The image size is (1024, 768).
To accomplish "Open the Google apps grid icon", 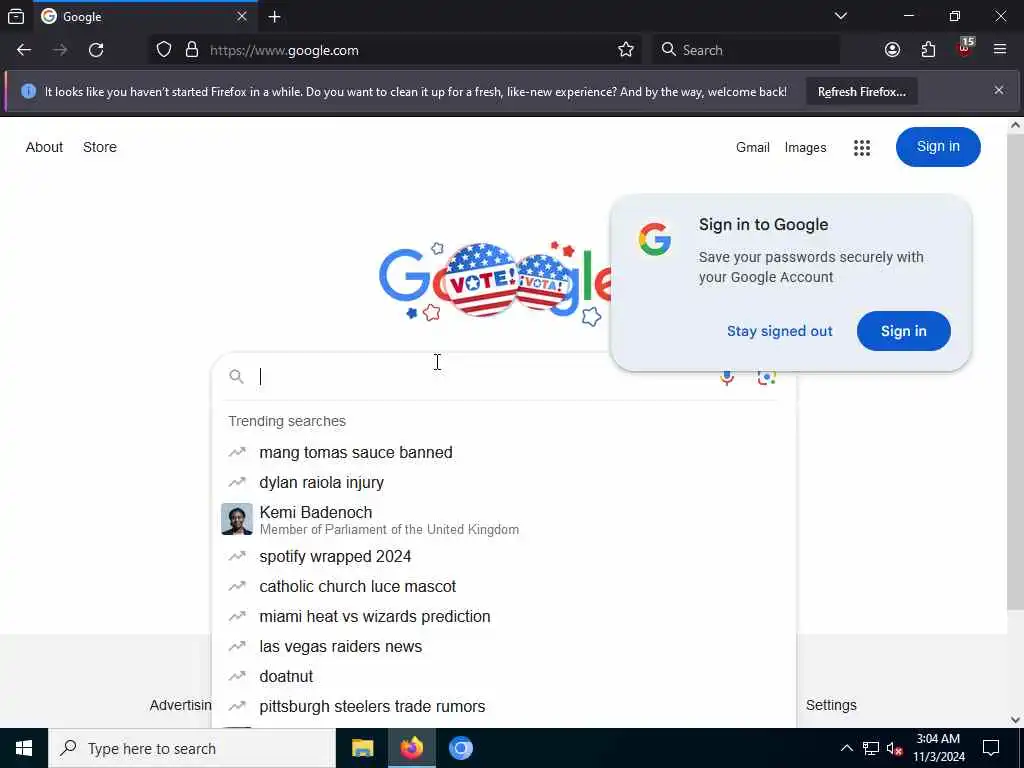I will (861, 148).
